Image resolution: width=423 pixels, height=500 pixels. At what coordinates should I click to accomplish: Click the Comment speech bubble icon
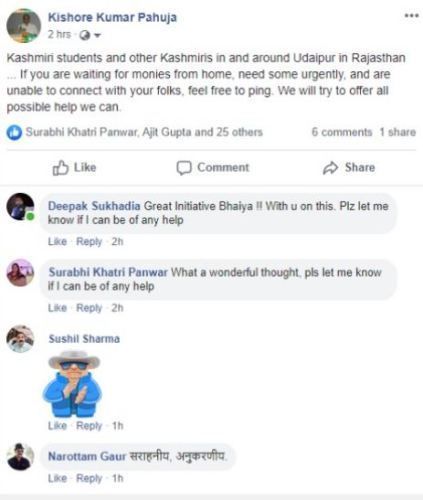184,168
